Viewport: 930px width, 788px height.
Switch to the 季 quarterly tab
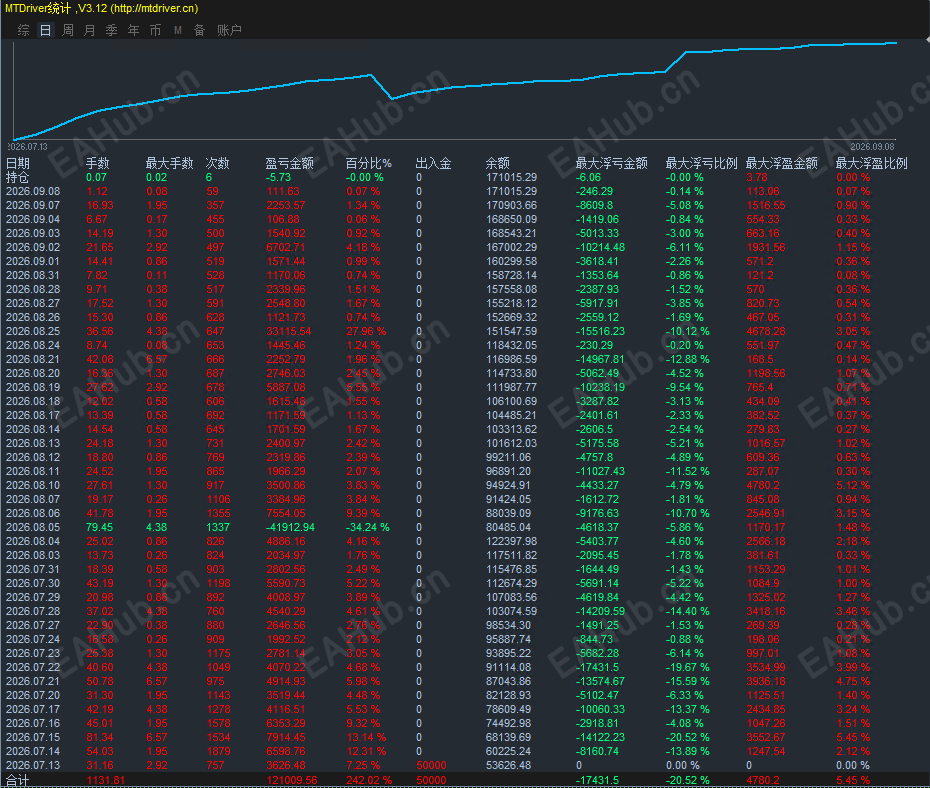(x=112, y=30)
